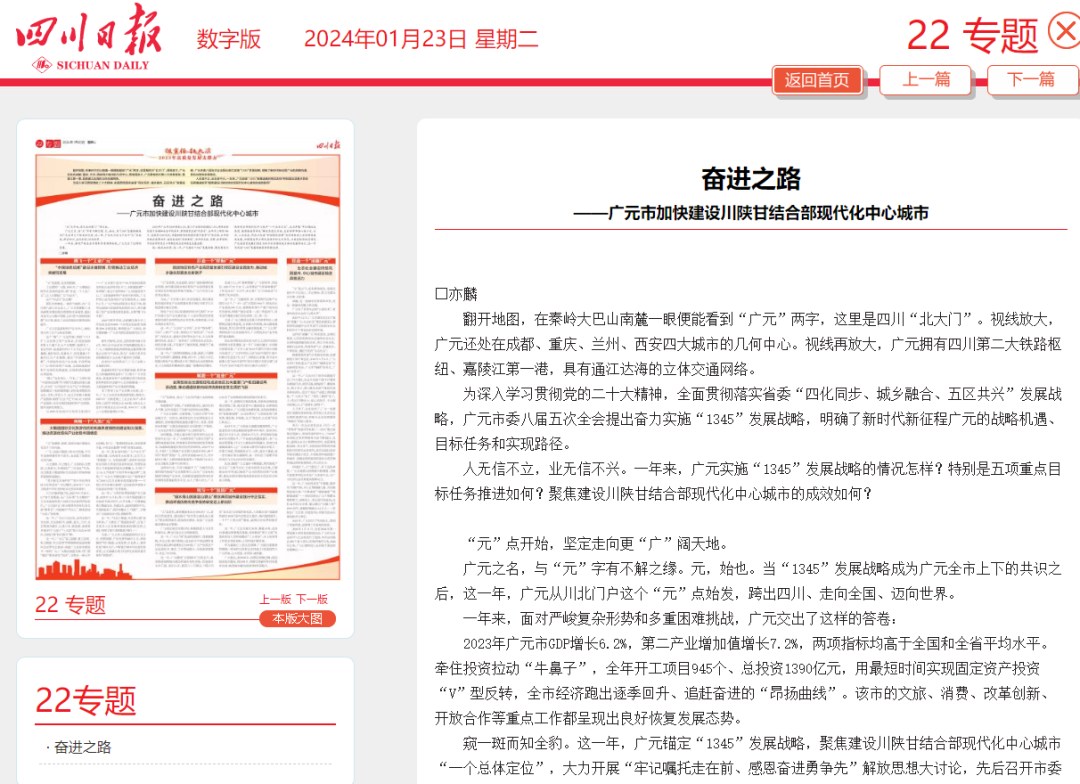Image resolution: width=1080 pixels, height=784 pixels.
Task: Click paragraph starting 为深入学习贯彻党的二十大精神
Action: coord(748,419)
